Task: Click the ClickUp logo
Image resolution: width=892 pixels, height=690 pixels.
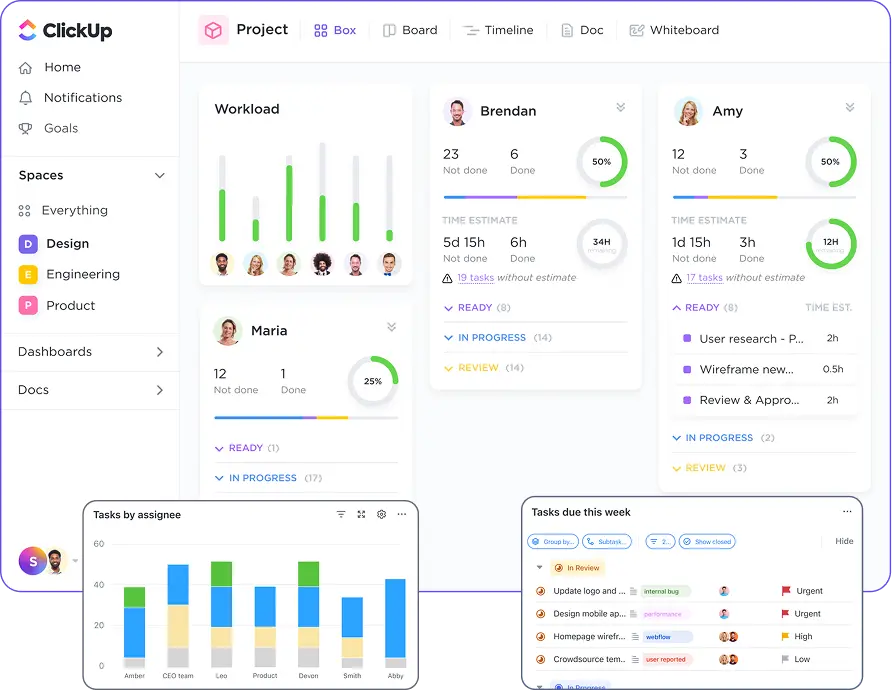Action: (65, 30)
